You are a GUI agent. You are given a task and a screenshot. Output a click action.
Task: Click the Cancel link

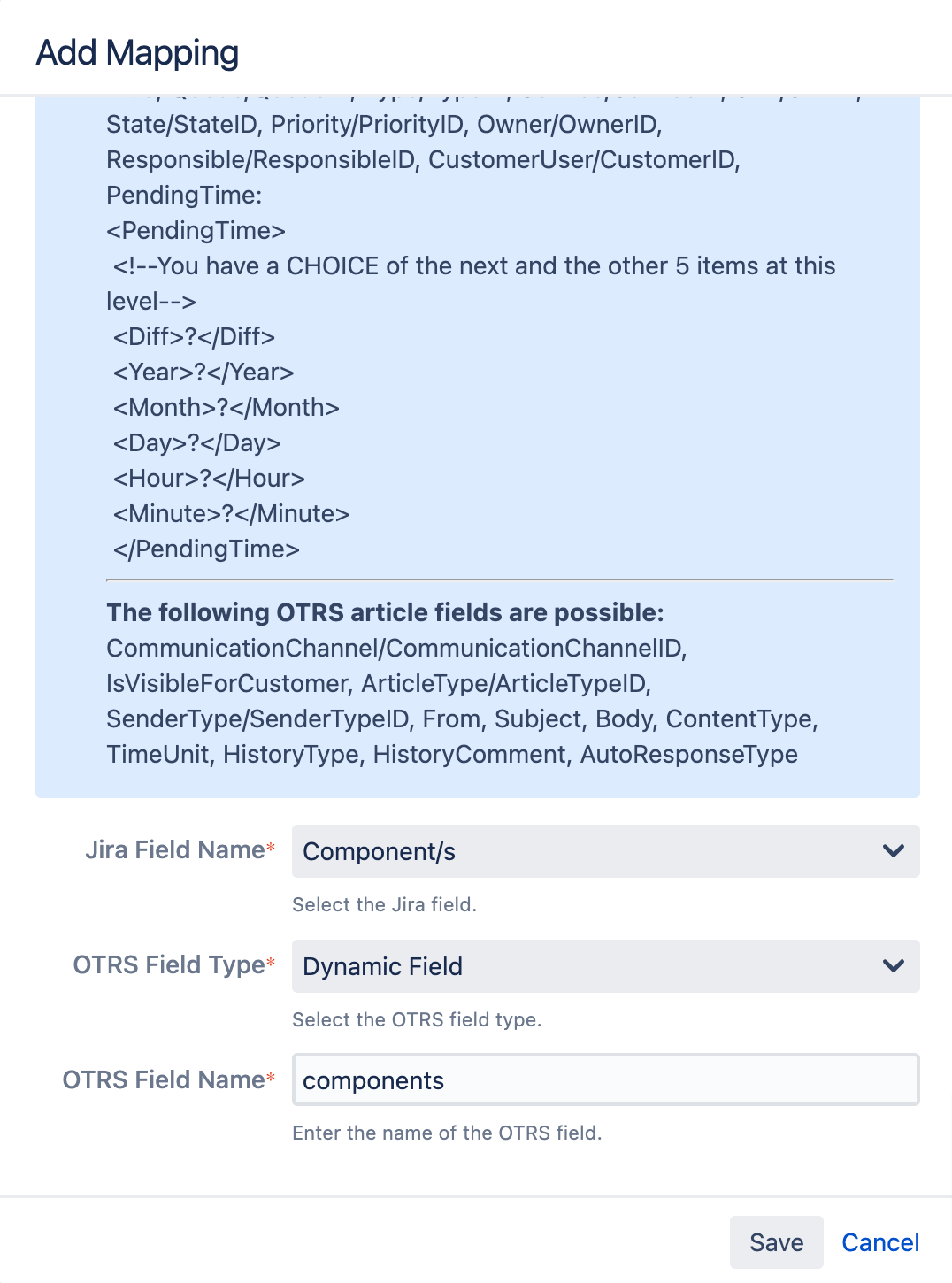pyautogui.click(x=879, y=1242)
